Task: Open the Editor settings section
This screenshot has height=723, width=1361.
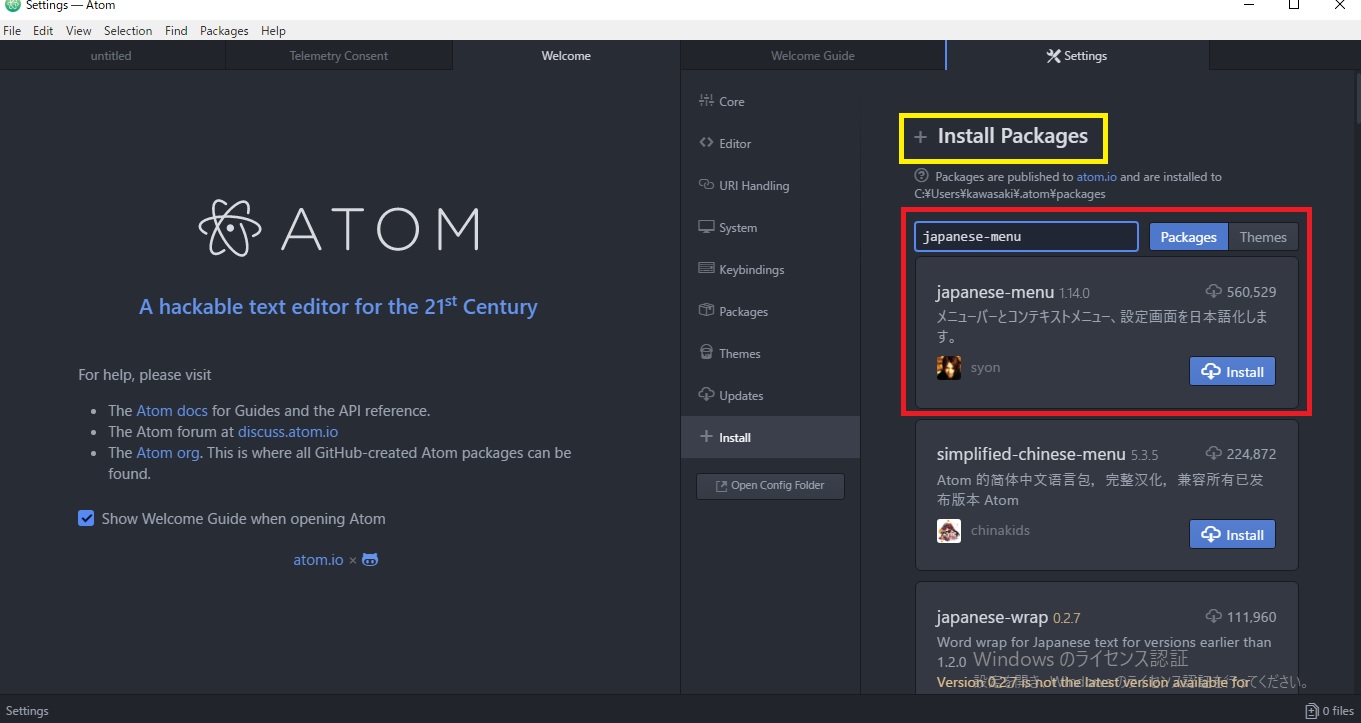Action: [x=732, y=143]
